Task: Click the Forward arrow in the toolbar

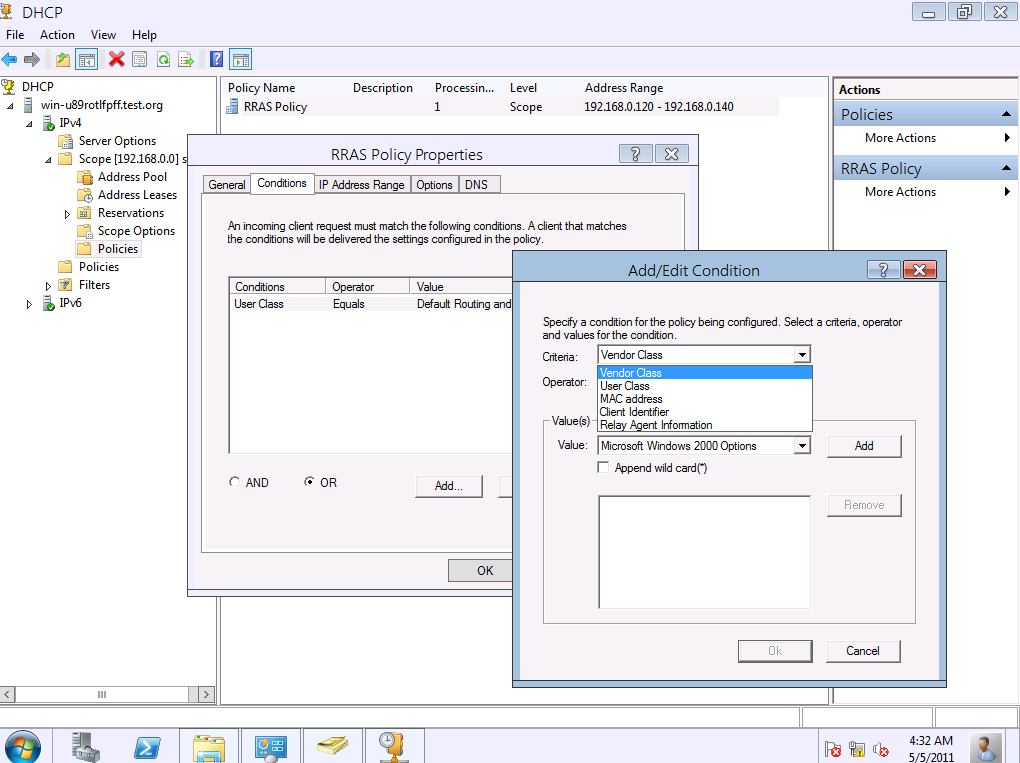Action: click(x=32, y=60)
